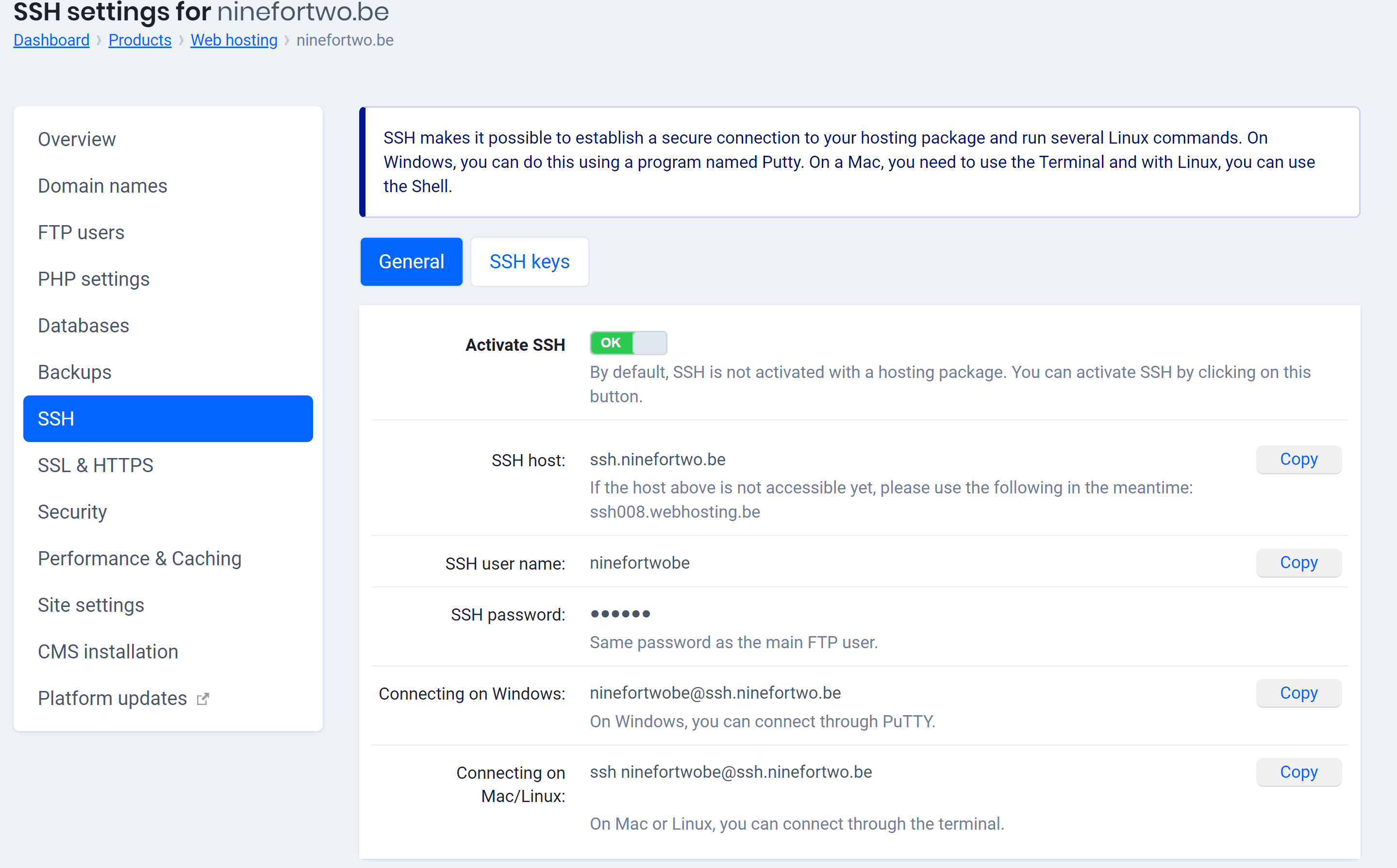Go to Performance & Caching
The width and height of the screenshot is (1397, 868).
[139, 558]
